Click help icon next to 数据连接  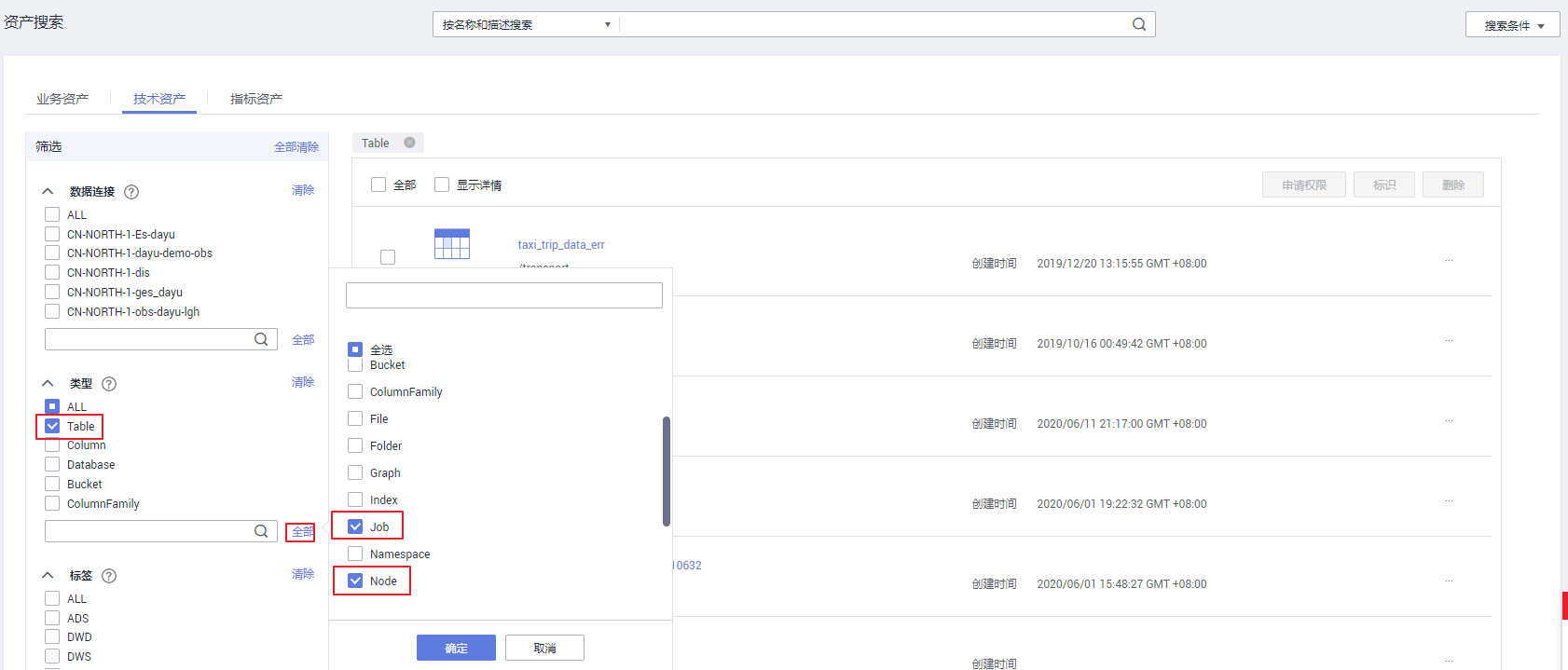[x=131, y=192]
